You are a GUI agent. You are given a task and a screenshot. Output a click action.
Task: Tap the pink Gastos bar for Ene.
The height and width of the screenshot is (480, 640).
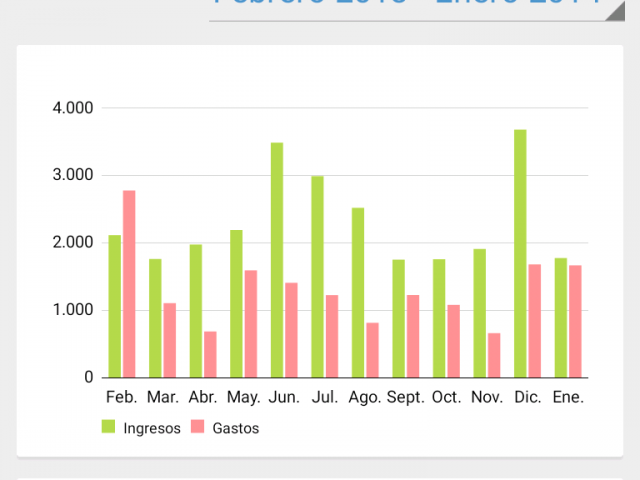575,322
